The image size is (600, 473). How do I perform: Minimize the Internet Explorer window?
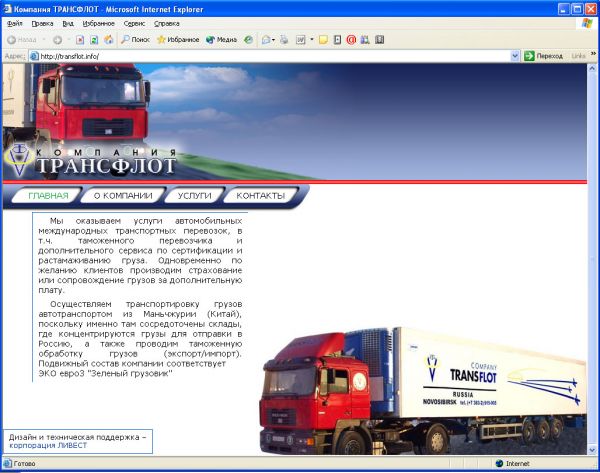click(563, 9)
